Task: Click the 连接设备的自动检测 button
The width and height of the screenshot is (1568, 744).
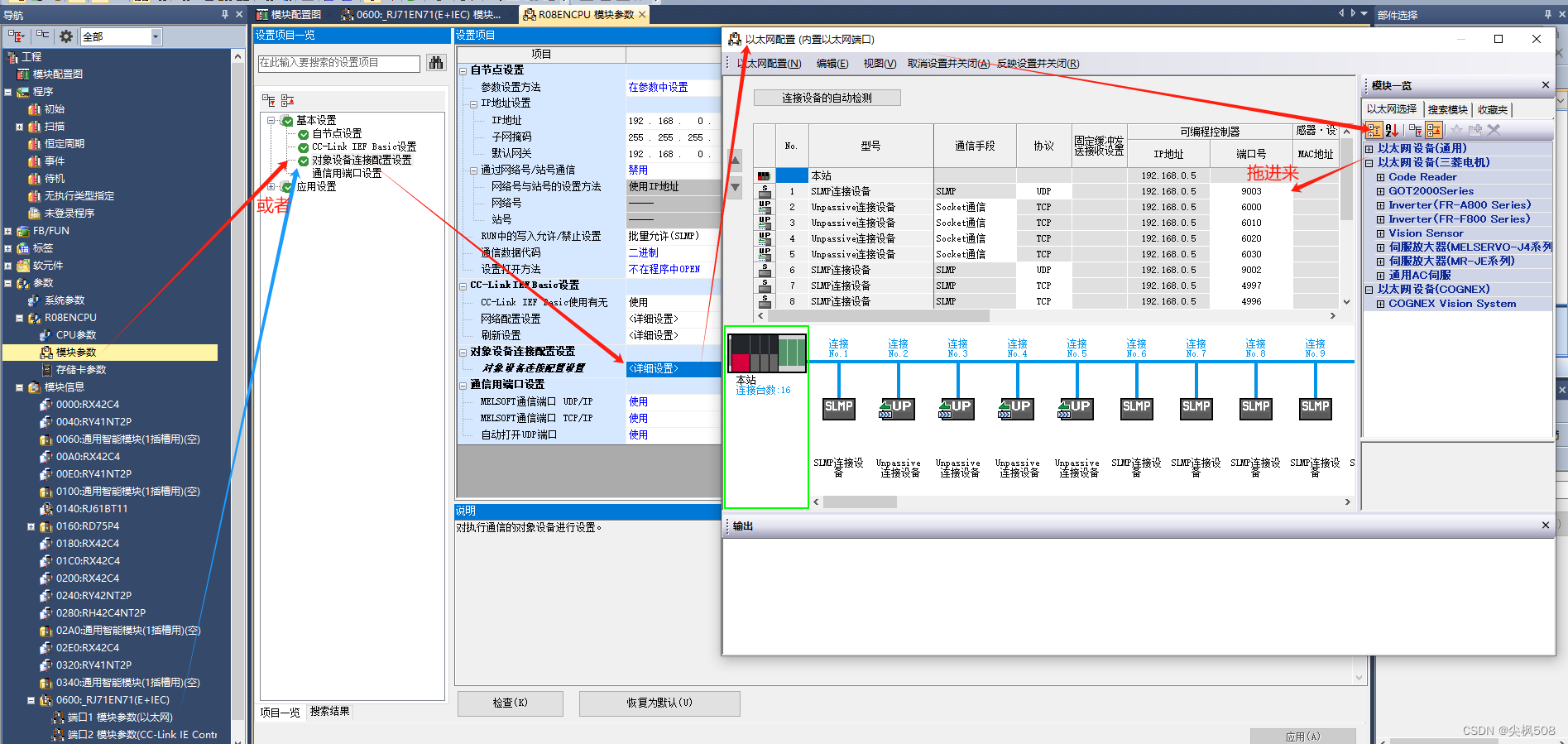Action: pyautogui.click(x=827, y=98)
